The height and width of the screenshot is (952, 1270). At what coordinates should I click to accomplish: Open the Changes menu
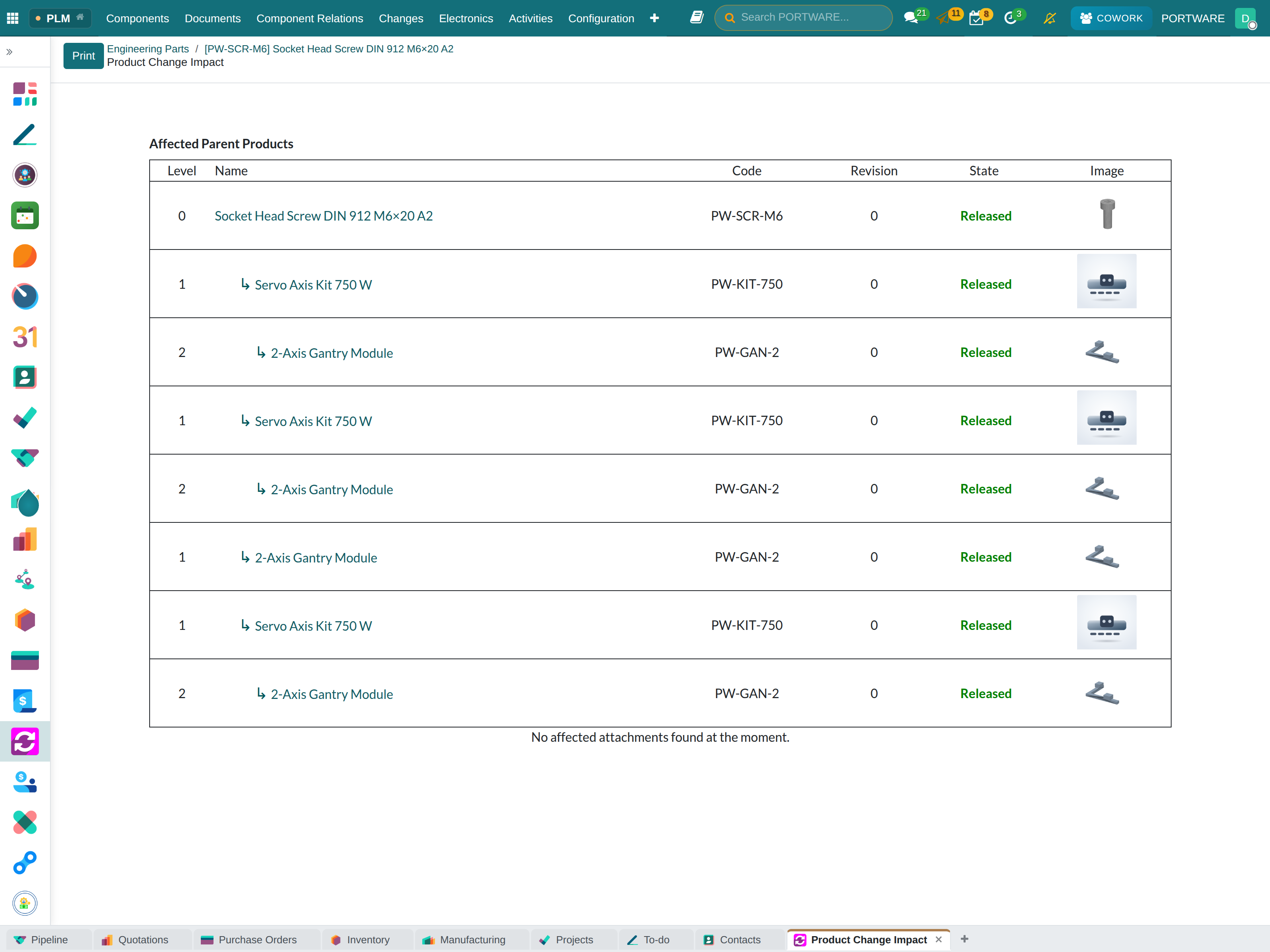coord(401,18)
